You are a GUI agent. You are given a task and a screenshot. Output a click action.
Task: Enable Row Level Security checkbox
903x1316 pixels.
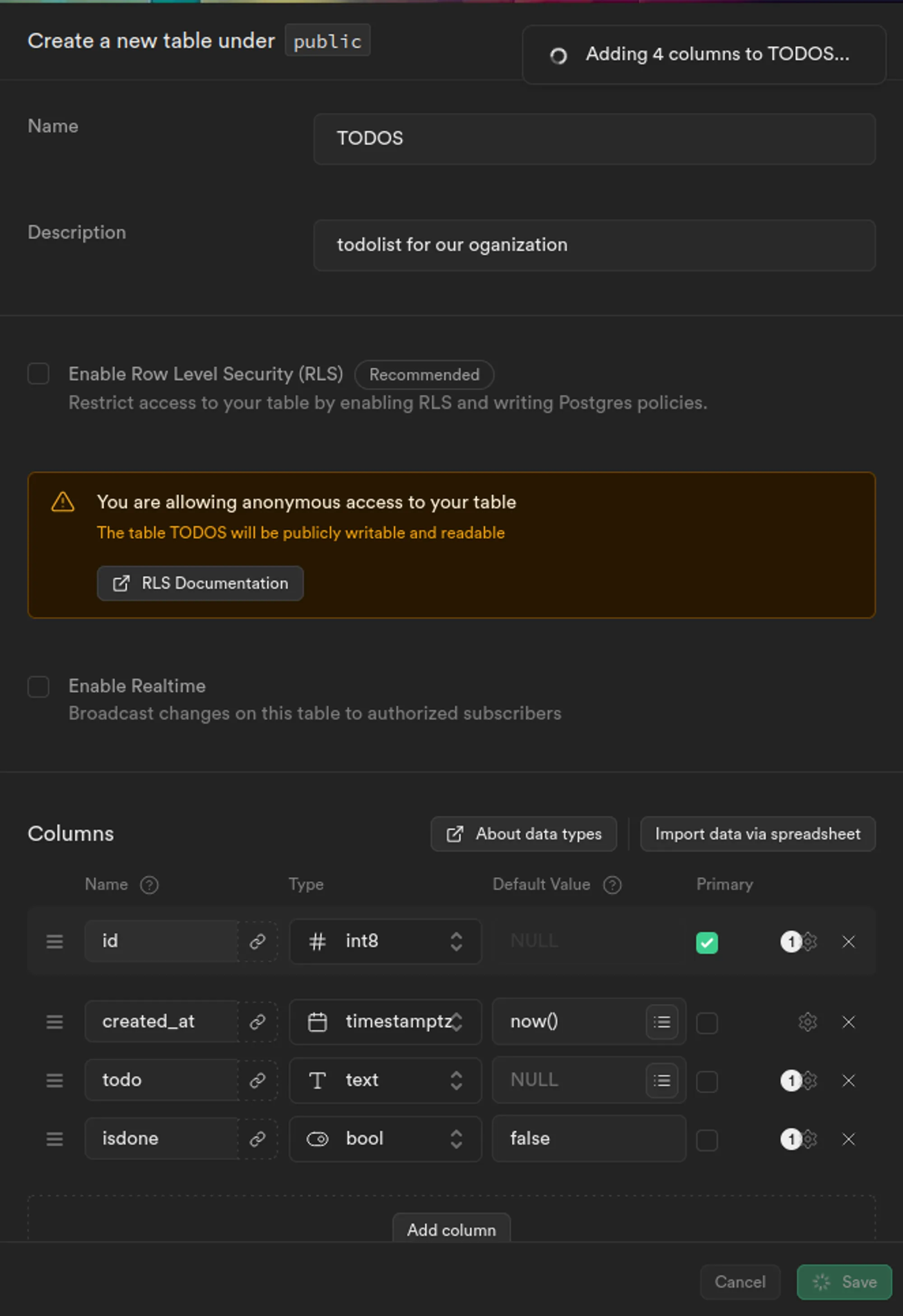coord(38,374)
